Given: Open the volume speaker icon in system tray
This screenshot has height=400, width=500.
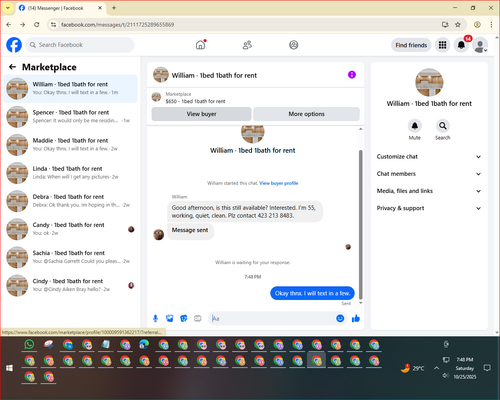Looking at the screenshot, I should coord(445,376).
